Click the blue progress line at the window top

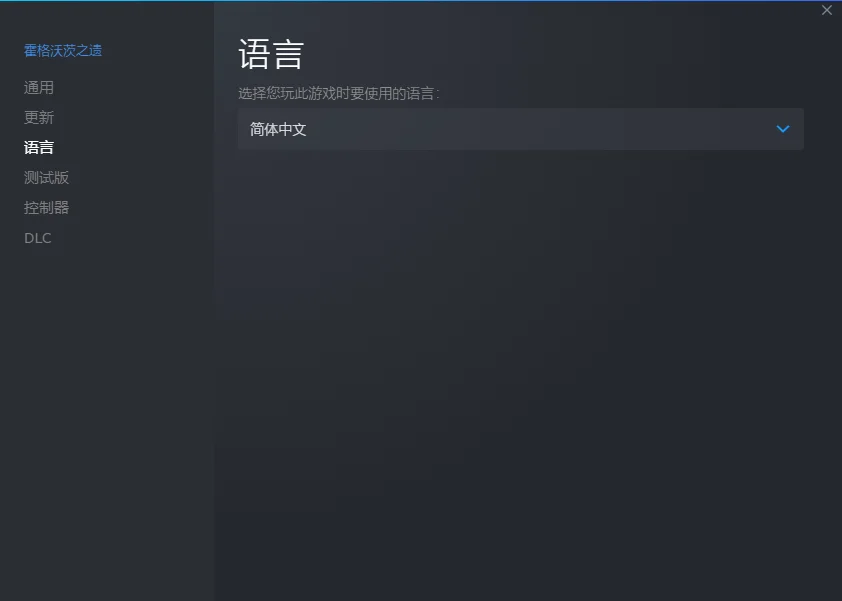(421, 1)
